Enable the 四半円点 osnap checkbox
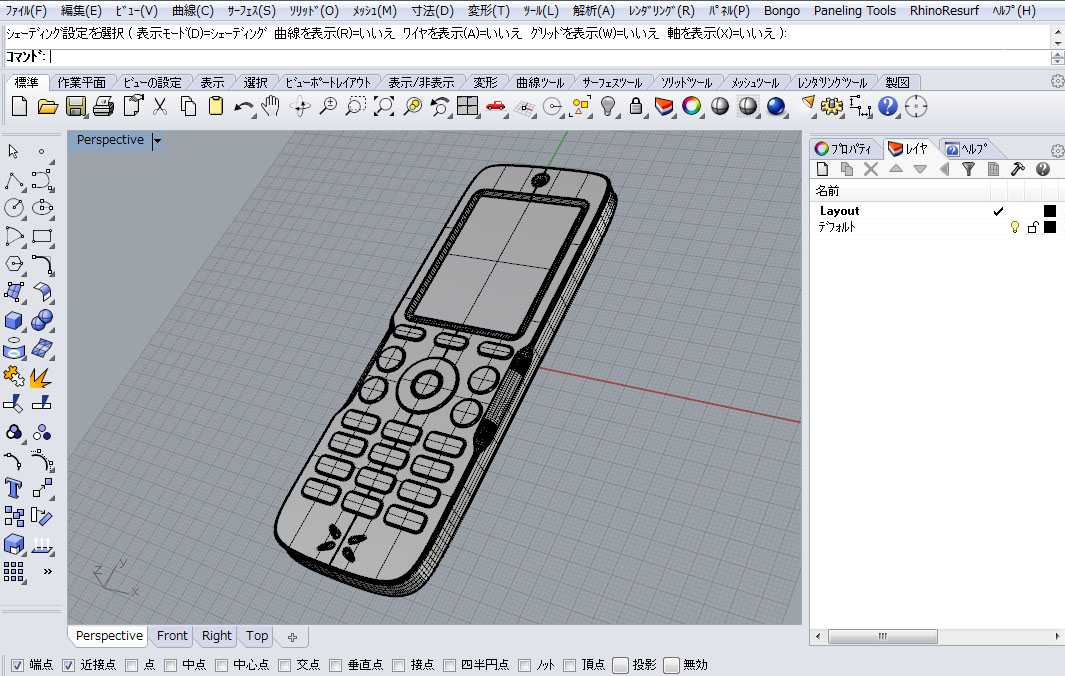The width and height of the screenshot is (1065, 676). pos(449,665)
